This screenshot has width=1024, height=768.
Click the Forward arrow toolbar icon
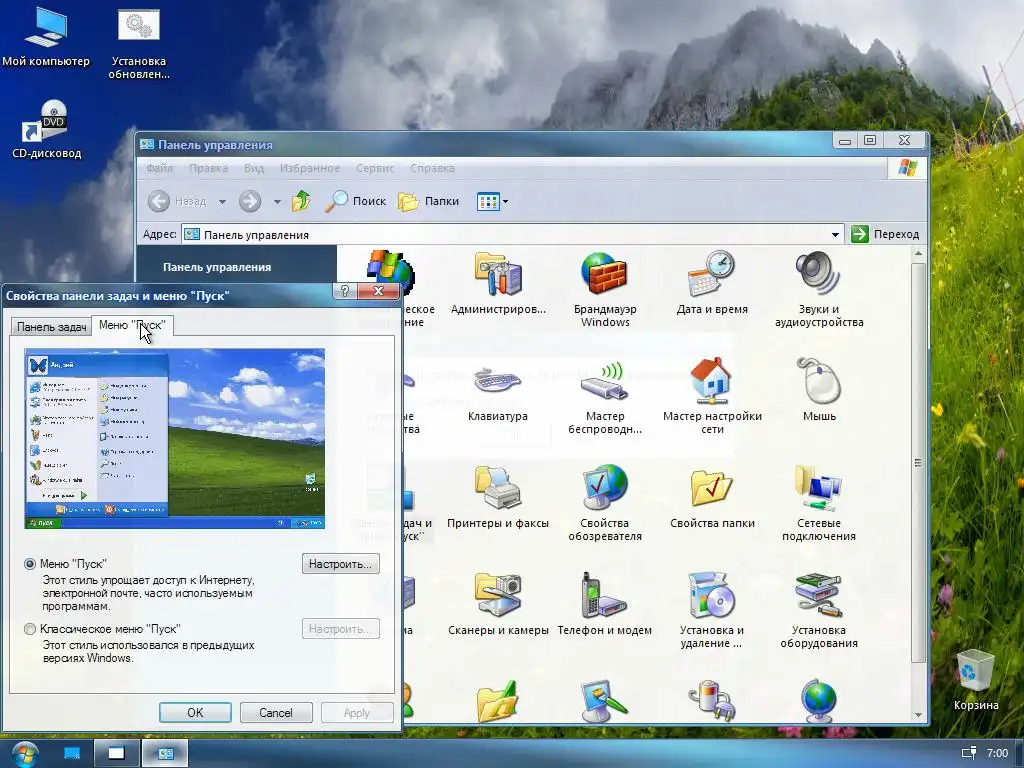(x=249, y=201)
